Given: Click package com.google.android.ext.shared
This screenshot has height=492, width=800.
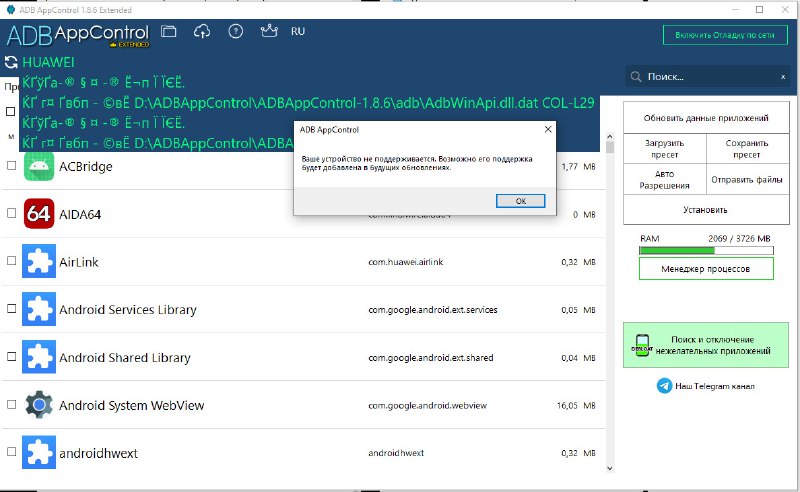Looking at the screenshot, I should click(x=431, y=358).
